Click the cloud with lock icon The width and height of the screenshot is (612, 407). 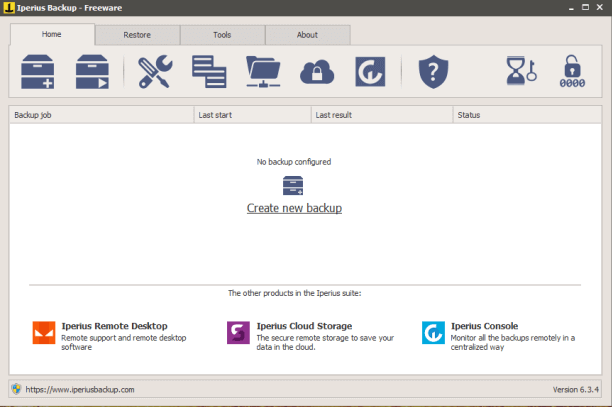pyautogui.click(x=318, y=72)
